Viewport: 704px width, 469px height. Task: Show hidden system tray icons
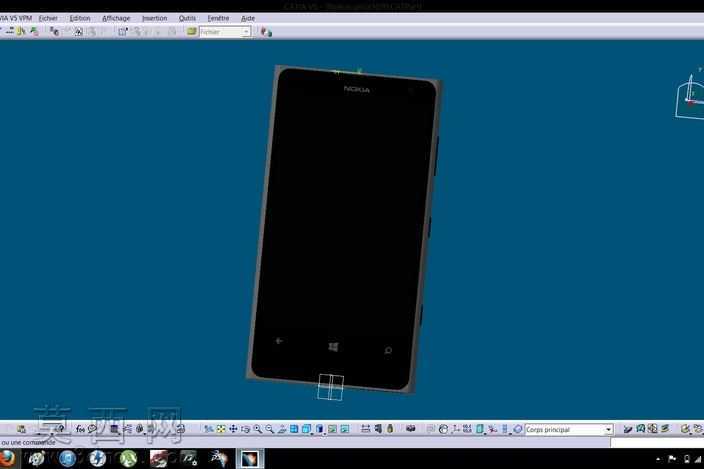(x=658, y=459)
